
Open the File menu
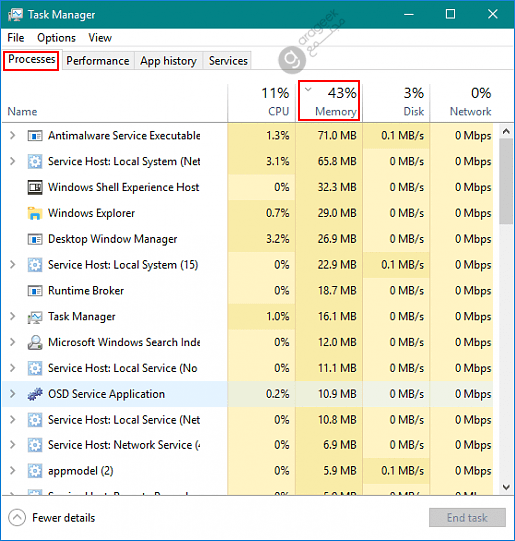pos(16,38)
